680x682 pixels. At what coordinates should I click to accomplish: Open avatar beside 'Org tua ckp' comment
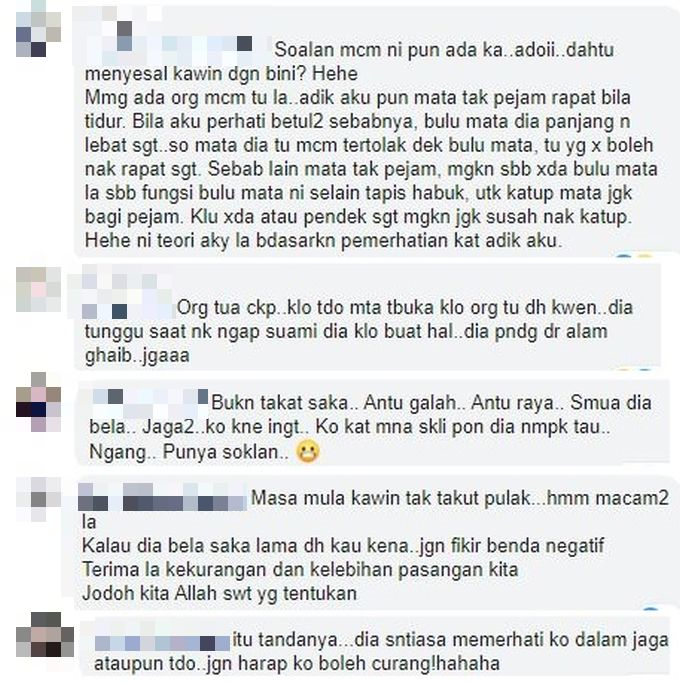tap(38, 290)
